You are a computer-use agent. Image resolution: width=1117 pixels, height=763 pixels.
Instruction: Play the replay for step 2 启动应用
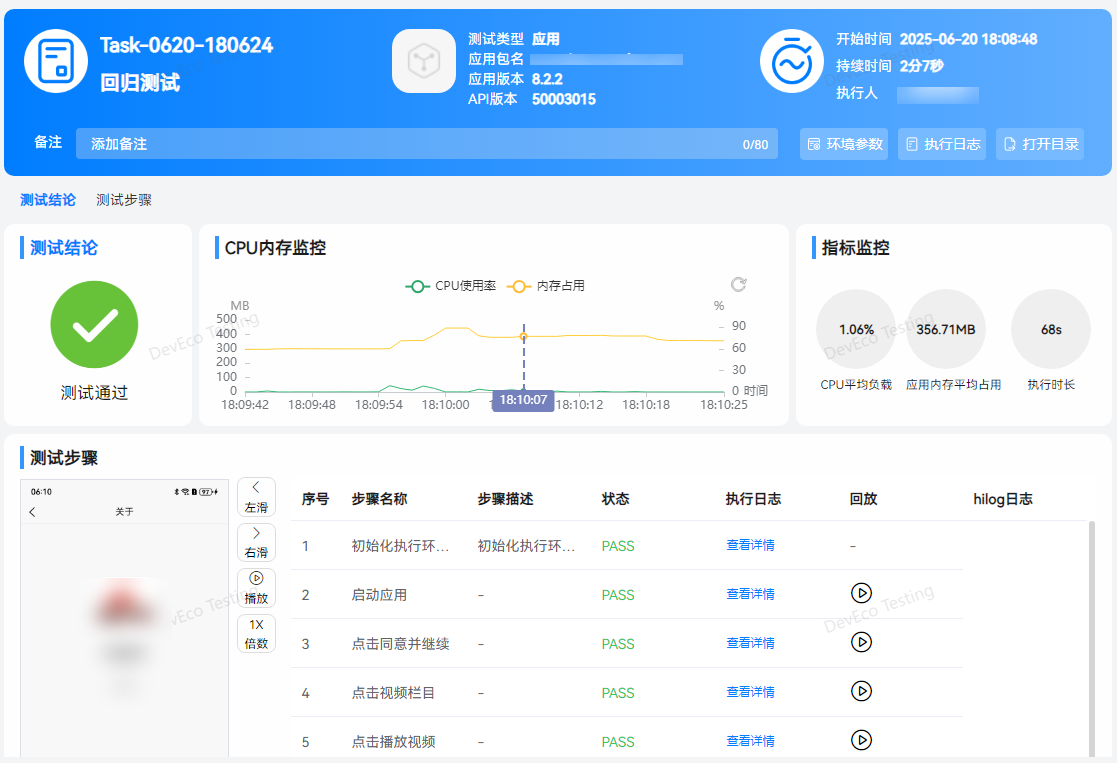(860, 593)
